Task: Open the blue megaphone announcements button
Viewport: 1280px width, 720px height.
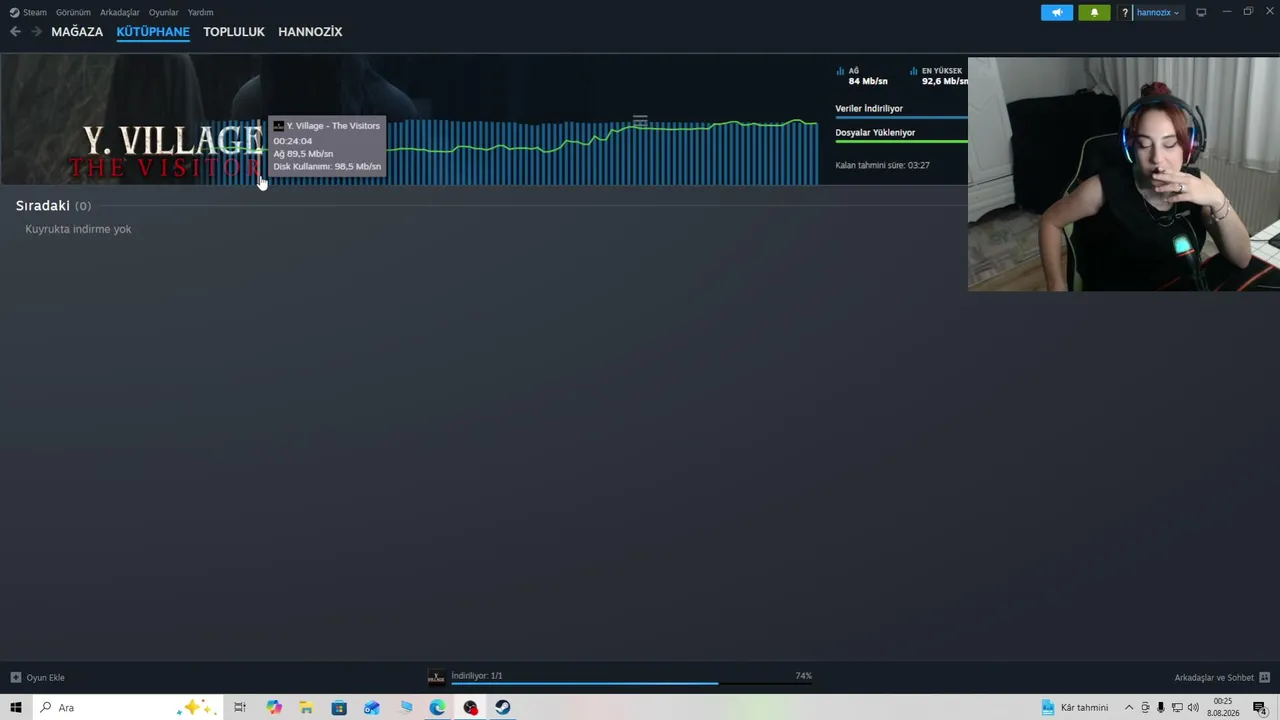Action: click(x=1057, y=13)
